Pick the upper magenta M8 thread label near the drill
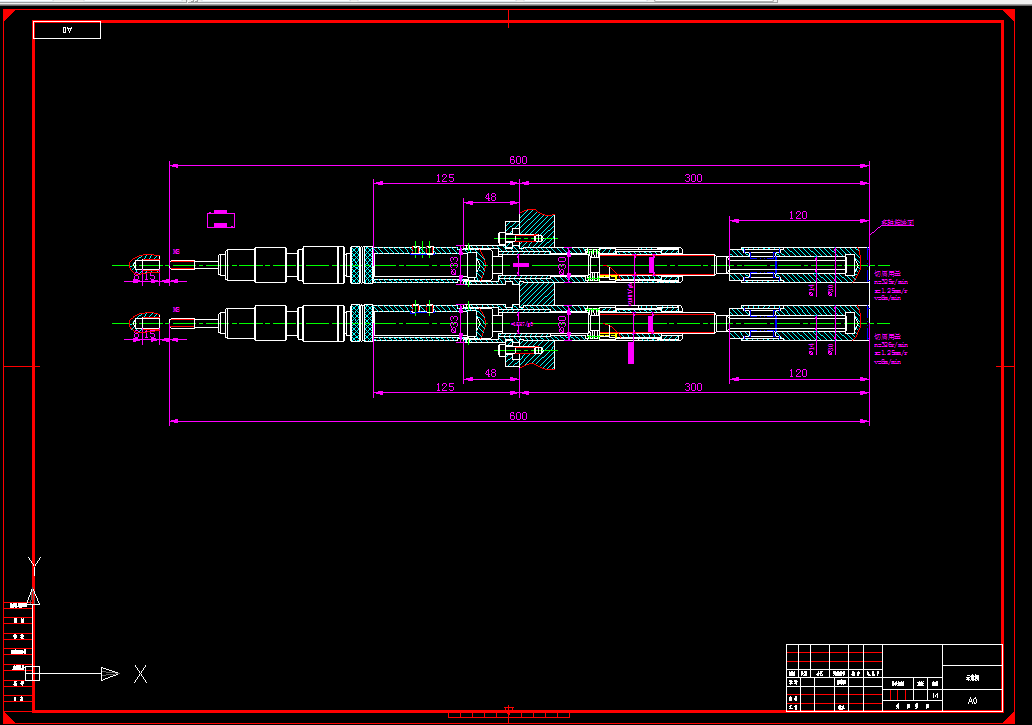Viewport: 1032px width, 725px height. 176,251
